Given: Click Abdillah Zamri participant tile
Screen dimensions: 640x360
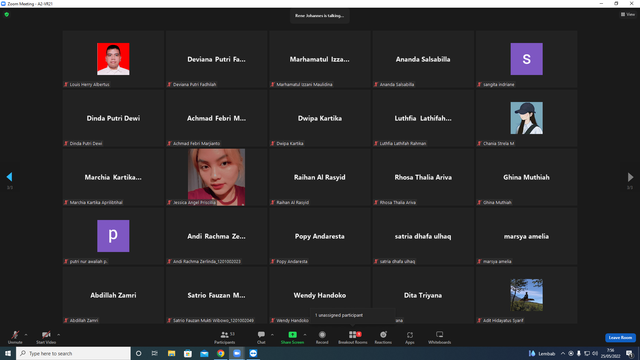Looking at the screenshot, I should click(113, 295).
